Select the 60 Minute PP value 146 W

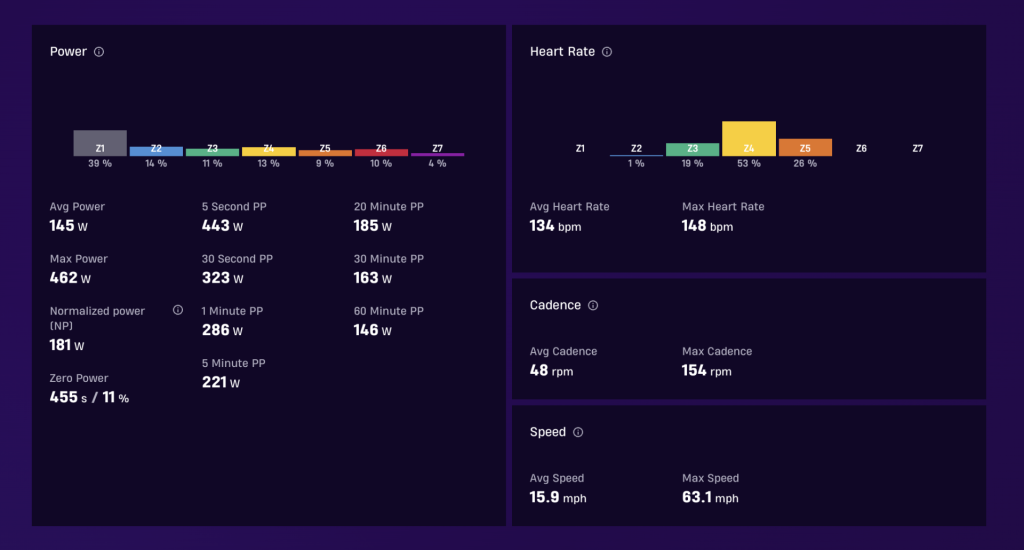pyautogui.click(x=373, y=331)
